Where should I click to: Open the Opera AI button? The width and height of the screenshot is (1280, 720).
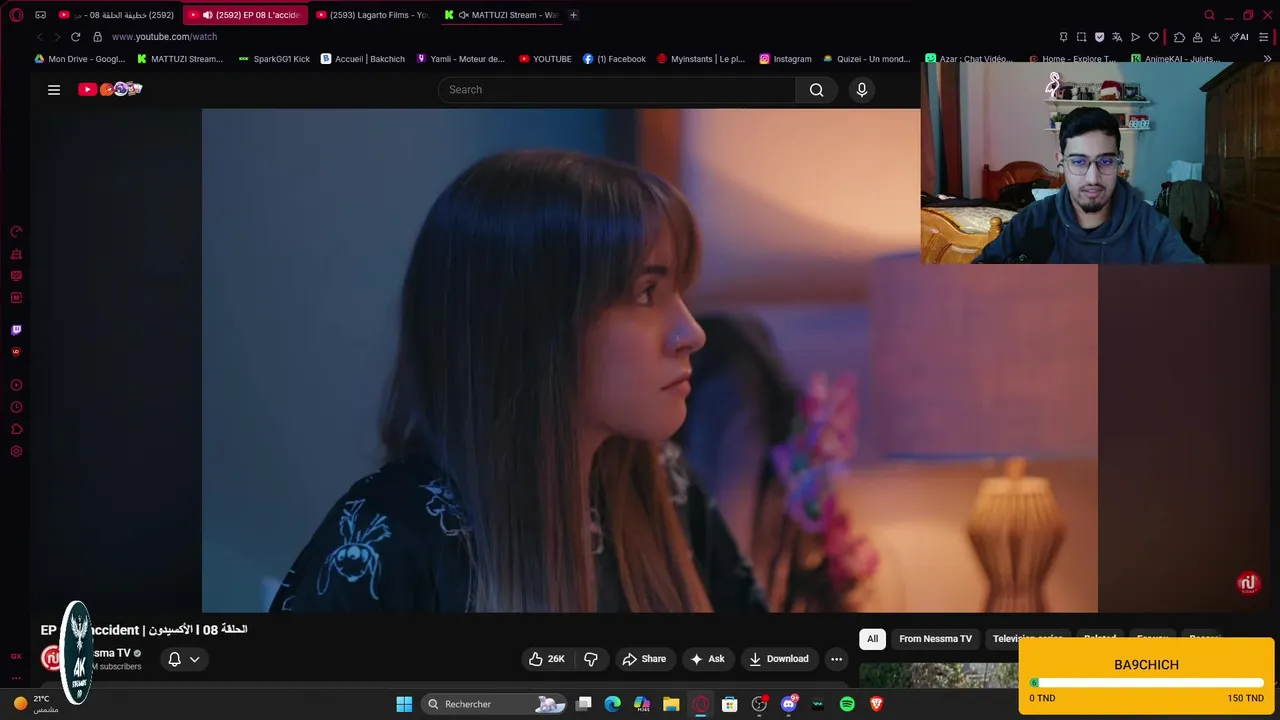click(1239, 37)
